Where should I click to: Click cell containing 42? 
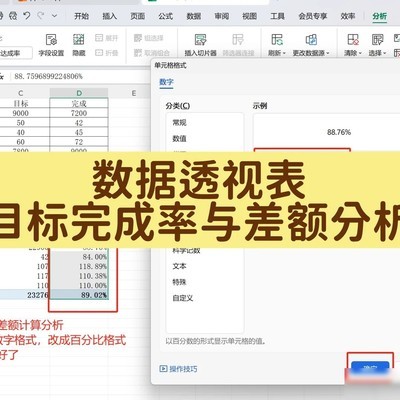[79, 123]
